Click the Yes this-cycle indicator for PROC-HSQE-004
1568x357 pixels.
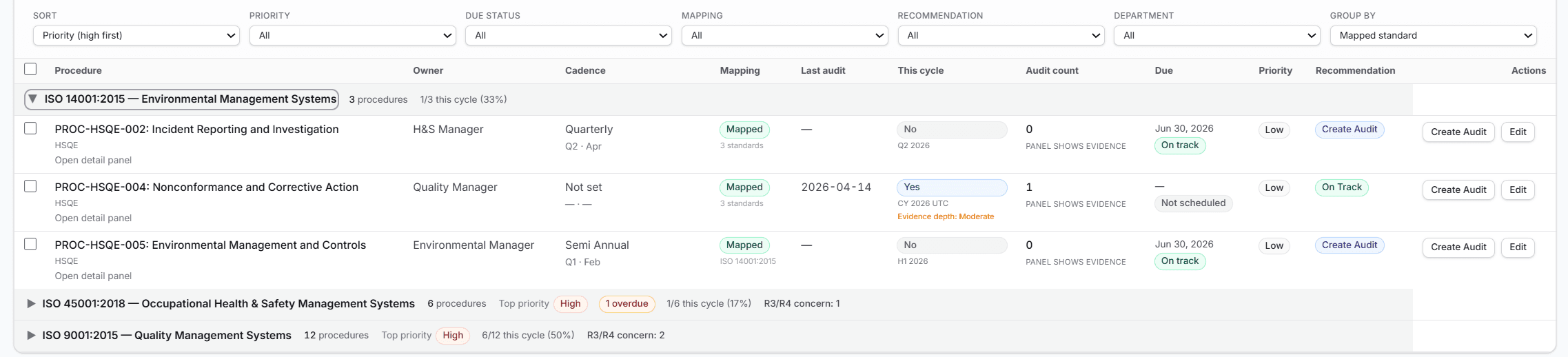pos(952,187)
